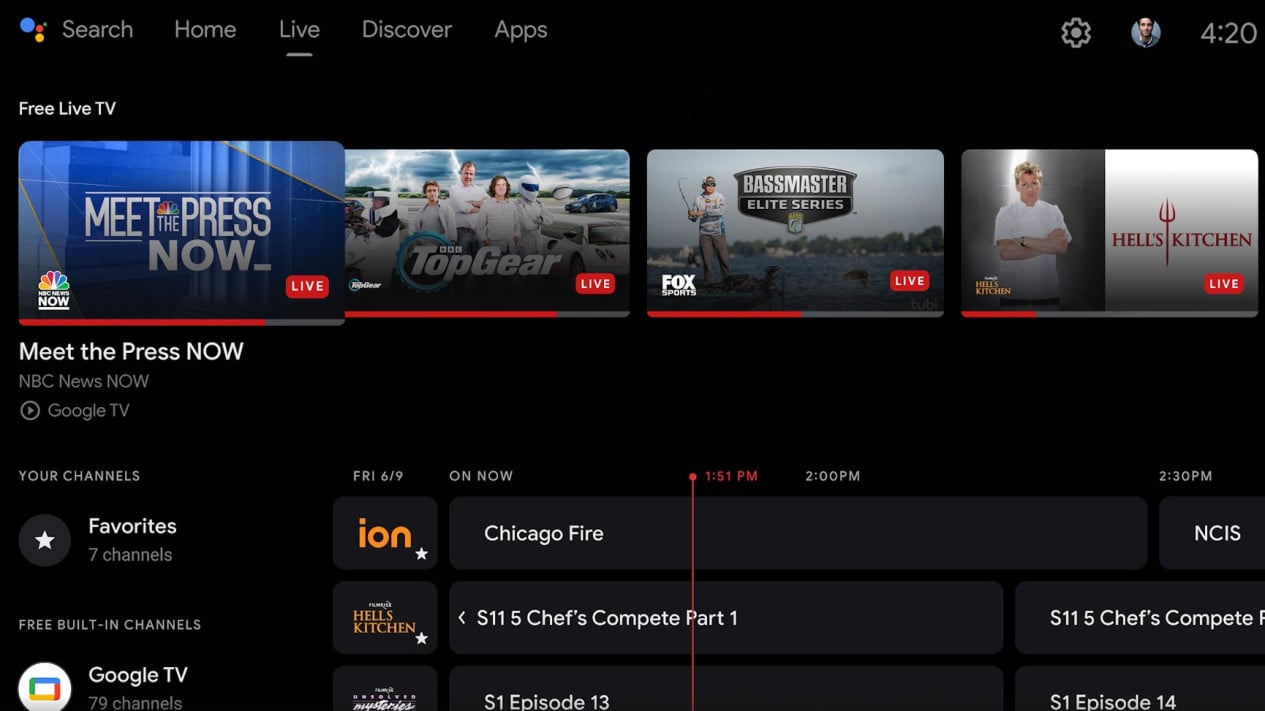Screen dimensions: 1265x711
Task: Choose the ion channel logo in the guide
Action: [x=385, y=533]
